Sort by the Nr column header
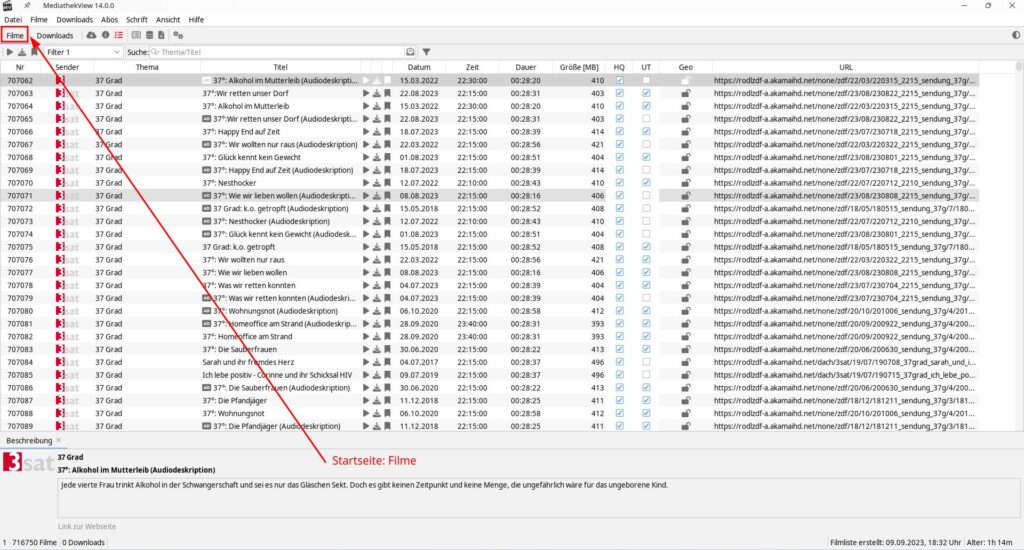 click(x=20, y=67)
